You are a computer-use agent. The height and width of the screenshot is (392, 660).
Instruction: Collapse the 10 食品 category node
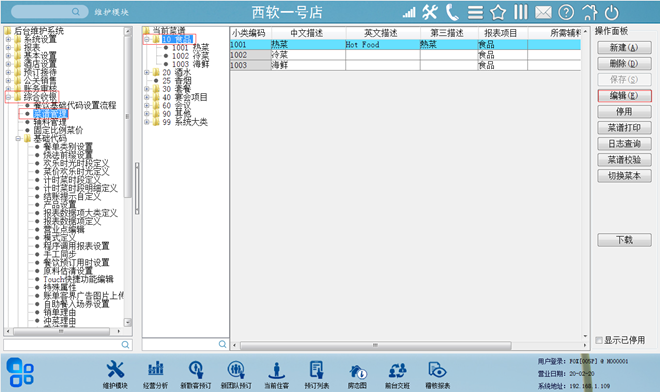pyautogui.click(x=147, y=39)
